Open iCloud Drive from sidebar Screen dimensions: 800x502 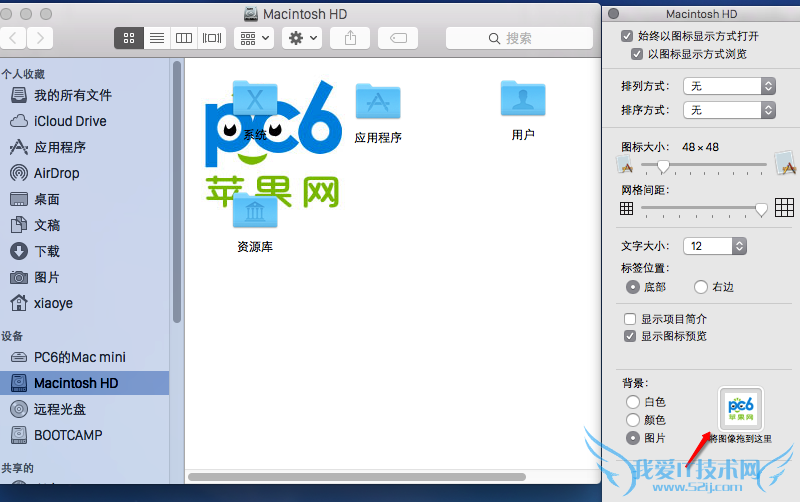pyautogui.click(x=69, y=121)
